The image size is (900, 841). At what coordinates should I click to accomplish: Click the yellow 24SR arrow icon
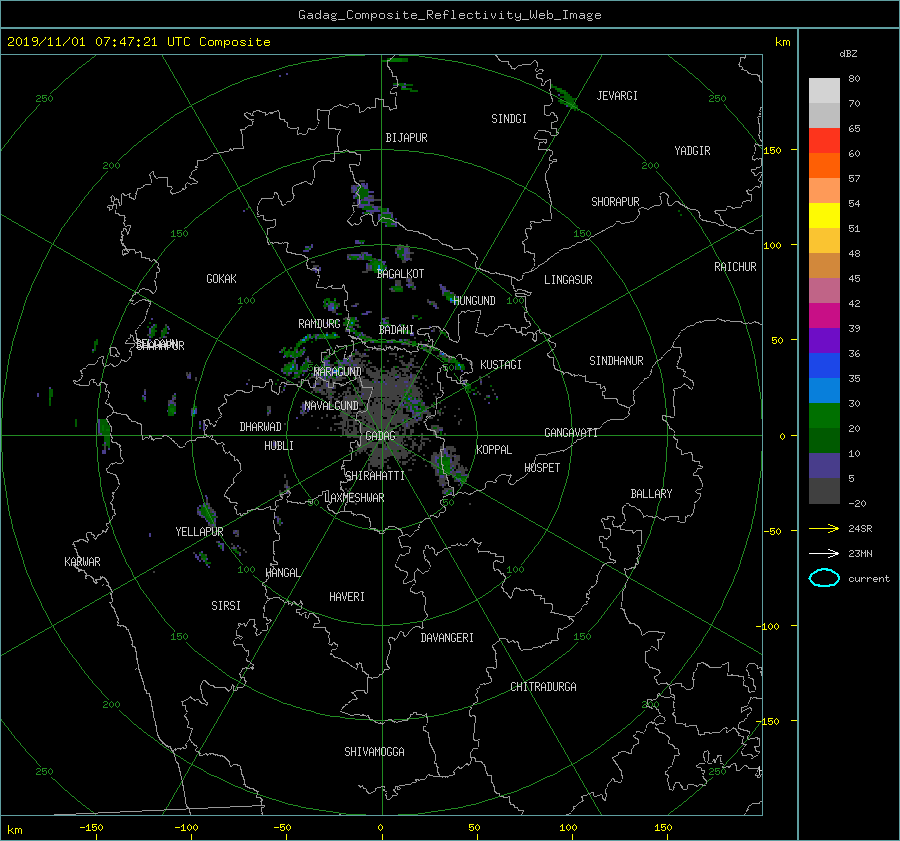[x=824, y=528]
